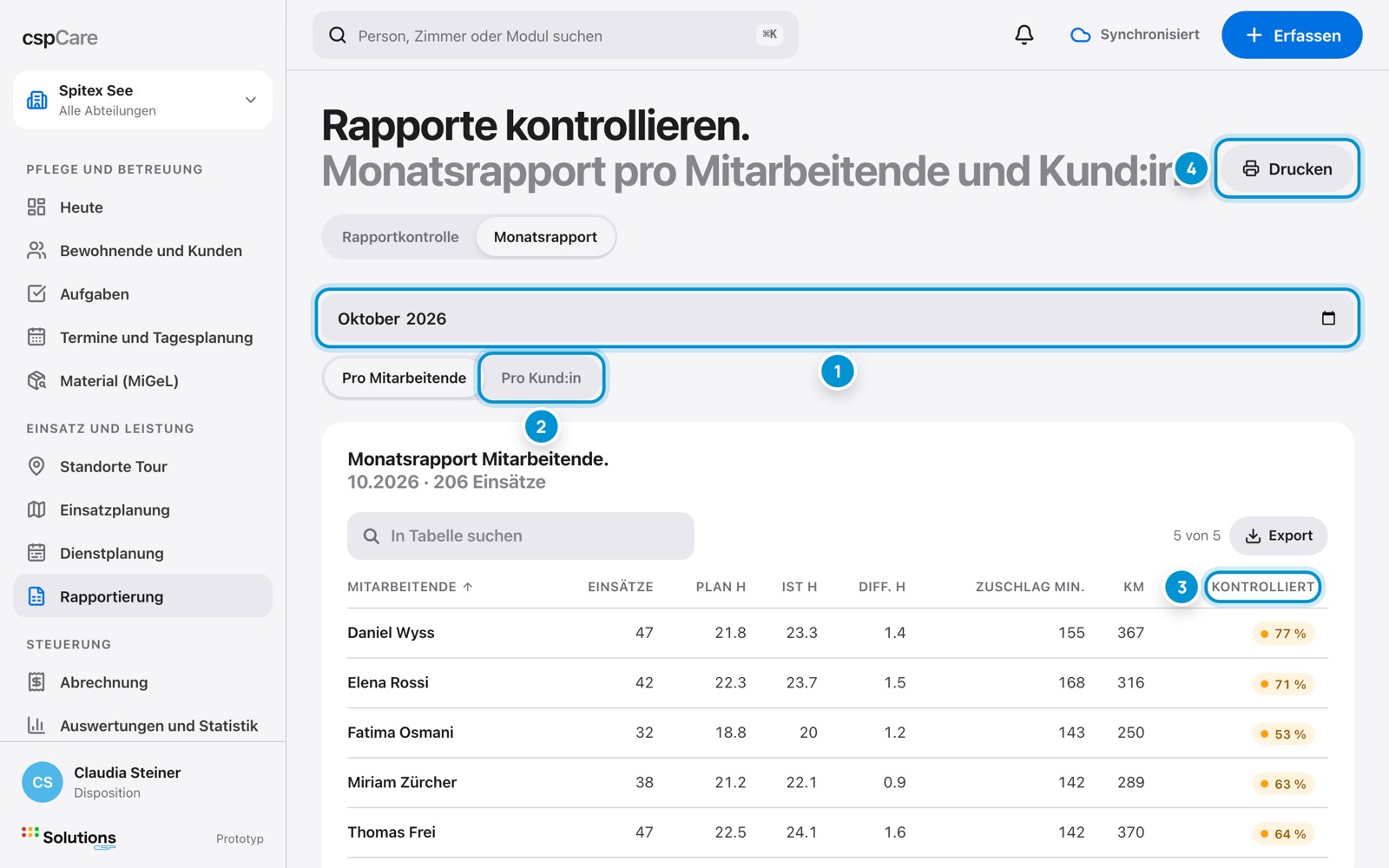
Task: Click the Standorte Tour map pin icon
Action: 36,466
